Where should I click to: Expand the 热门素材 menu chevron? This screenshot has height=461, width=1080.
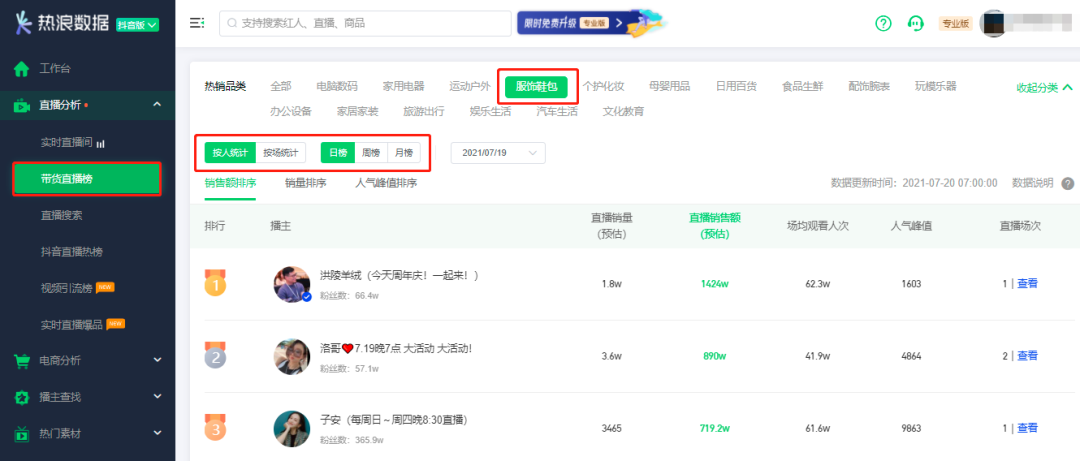click(157, 433)
